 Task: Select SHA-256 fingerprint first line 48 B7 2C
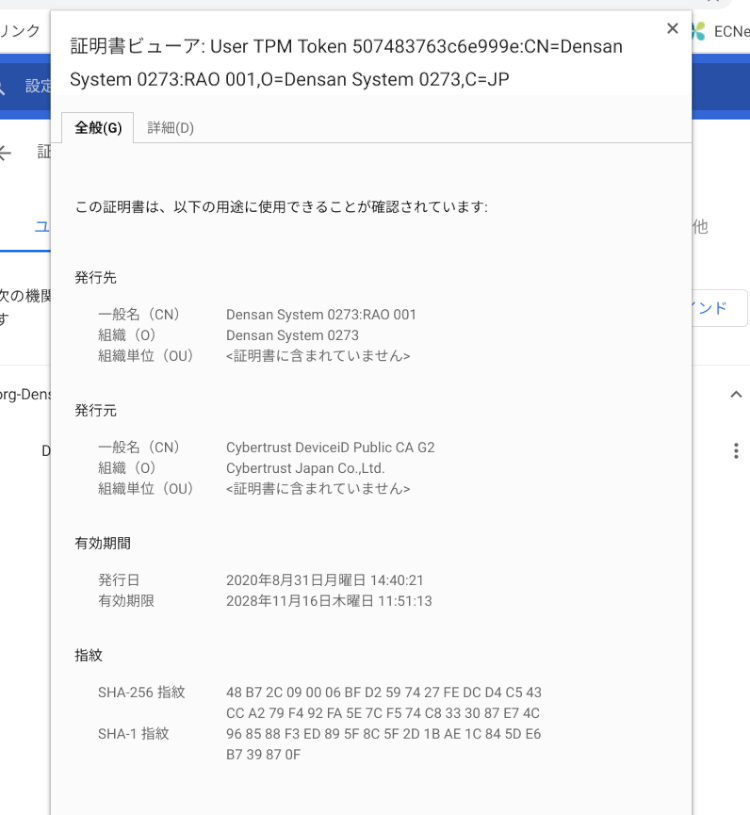(x=384, y=692)
